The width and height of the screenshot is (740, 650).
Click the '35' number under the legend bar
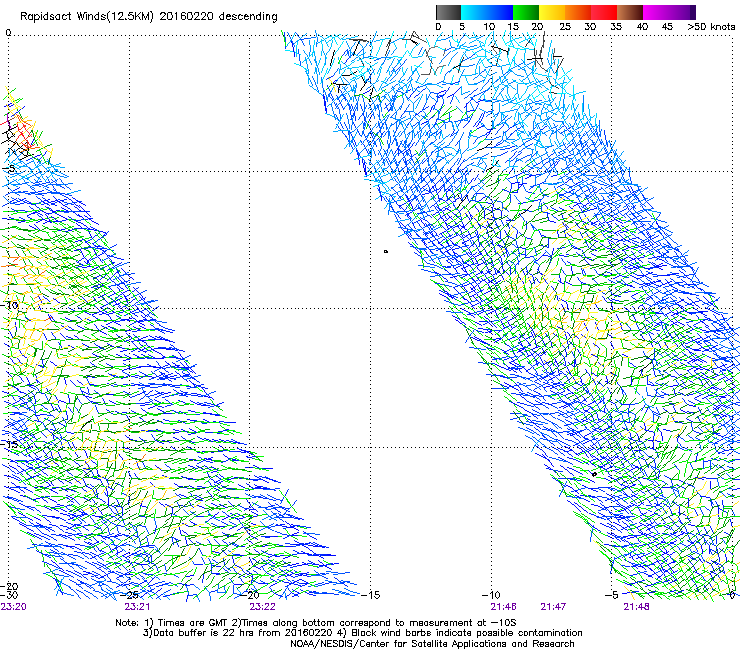(x=616, y=27)
